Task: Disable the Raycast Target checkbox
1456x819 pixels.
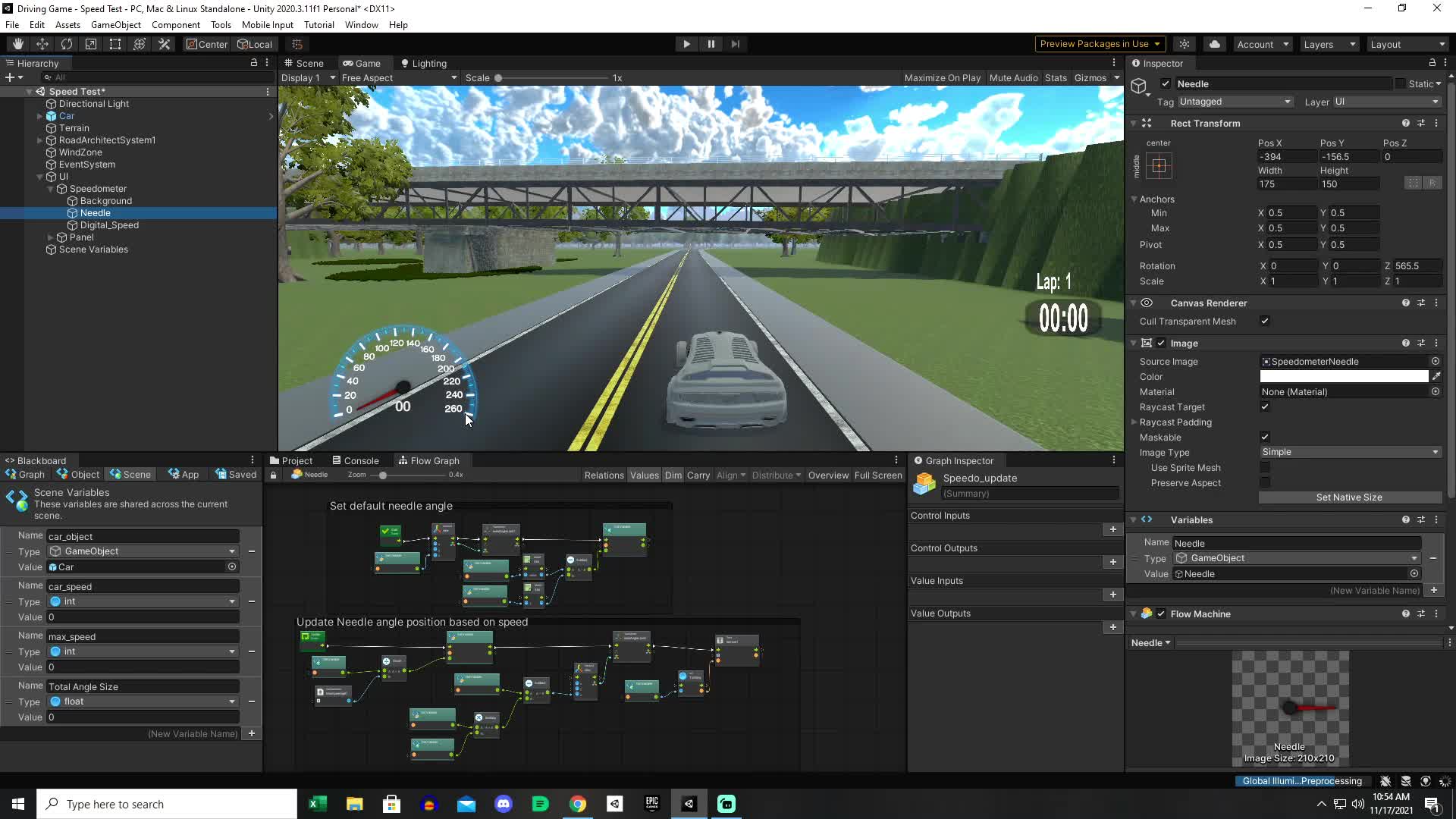Action: tap(1265, 406)
